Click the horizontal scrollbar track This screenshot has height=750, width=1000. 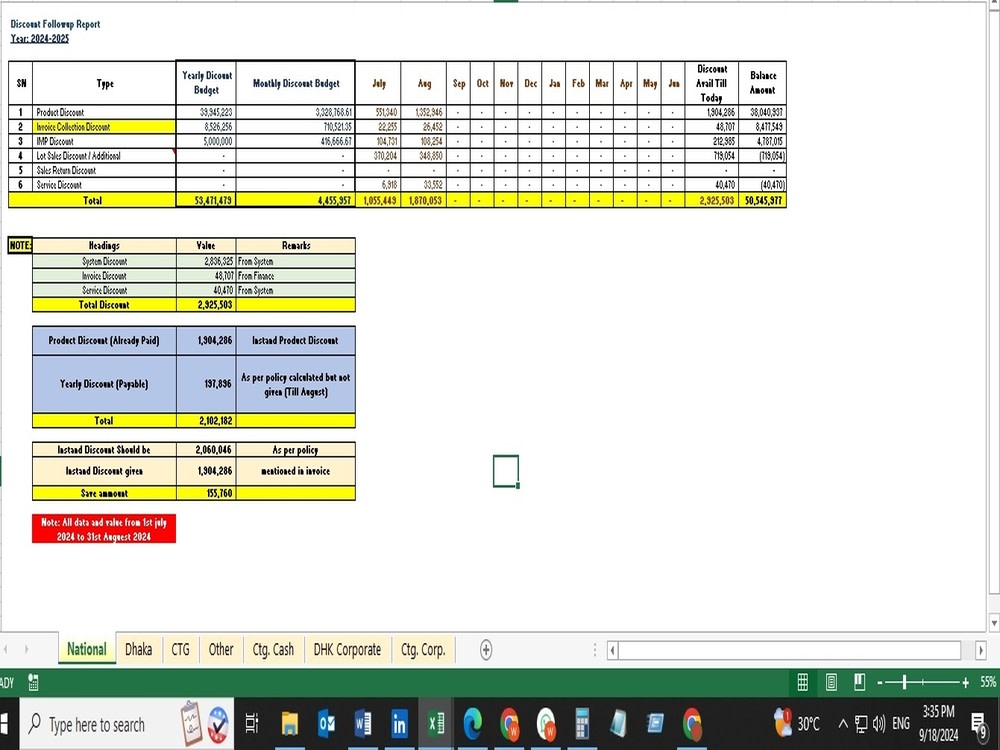click(790, 650)
